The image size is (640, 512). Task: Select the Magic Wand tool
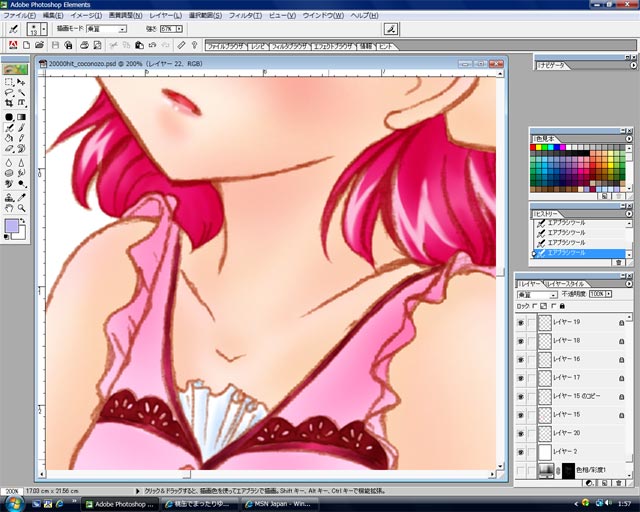click(x=21, y=92)
